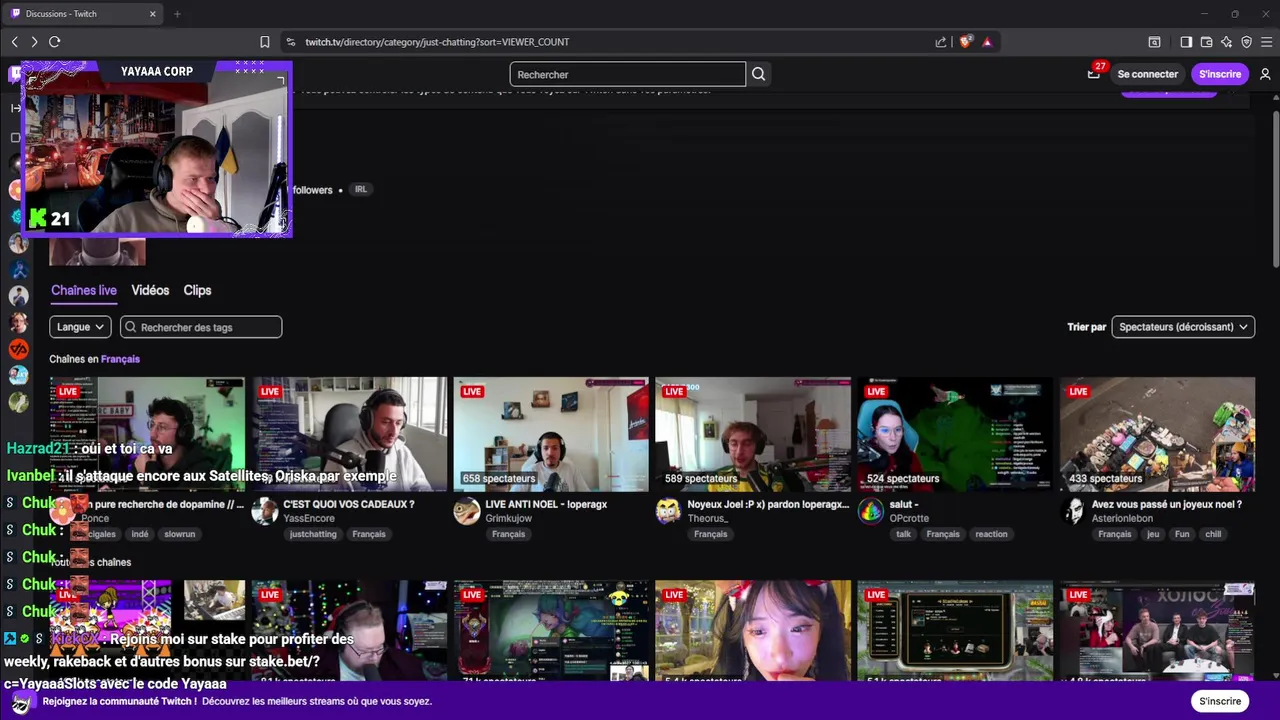Viewport: 1280px width, 720px height.
Task: Click the justchatting tag under YassEncore
Action: (313, 534)
